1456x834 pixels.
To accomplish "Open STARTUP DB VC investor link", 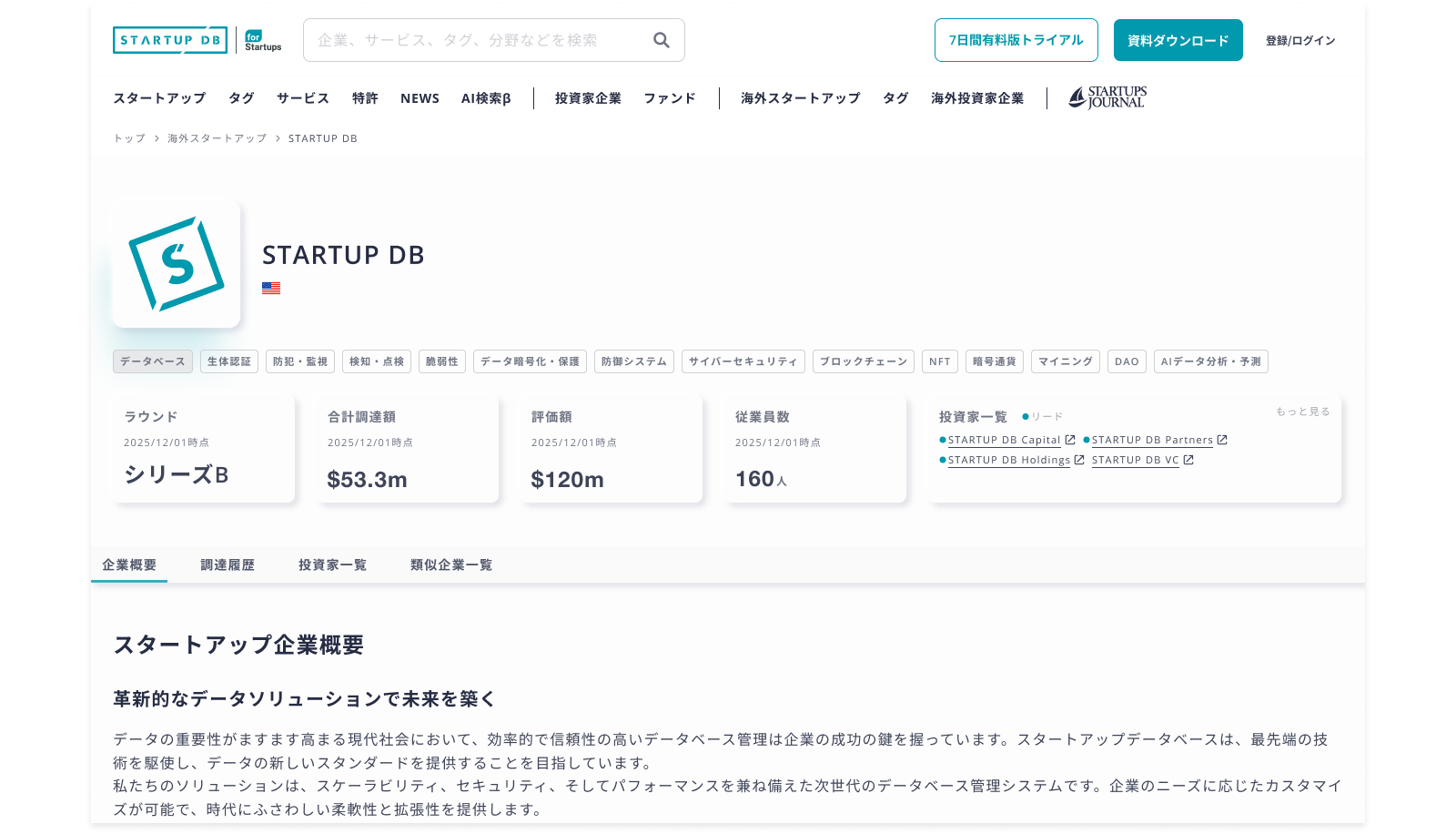I will click(x=1135, y=460).
